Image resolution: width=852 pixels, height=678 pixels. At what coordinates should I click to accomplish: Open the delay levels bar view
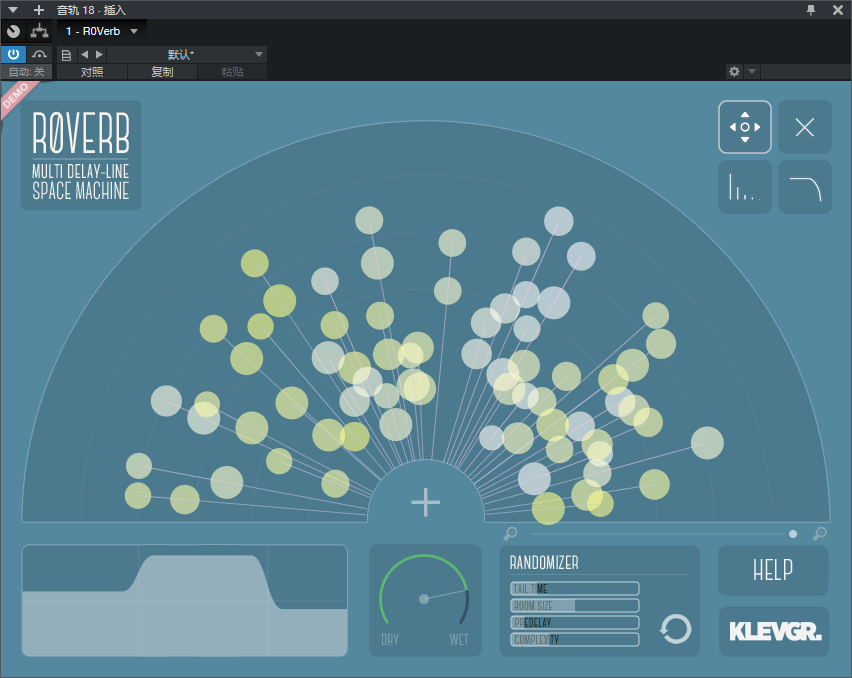(x=745, y=187)
